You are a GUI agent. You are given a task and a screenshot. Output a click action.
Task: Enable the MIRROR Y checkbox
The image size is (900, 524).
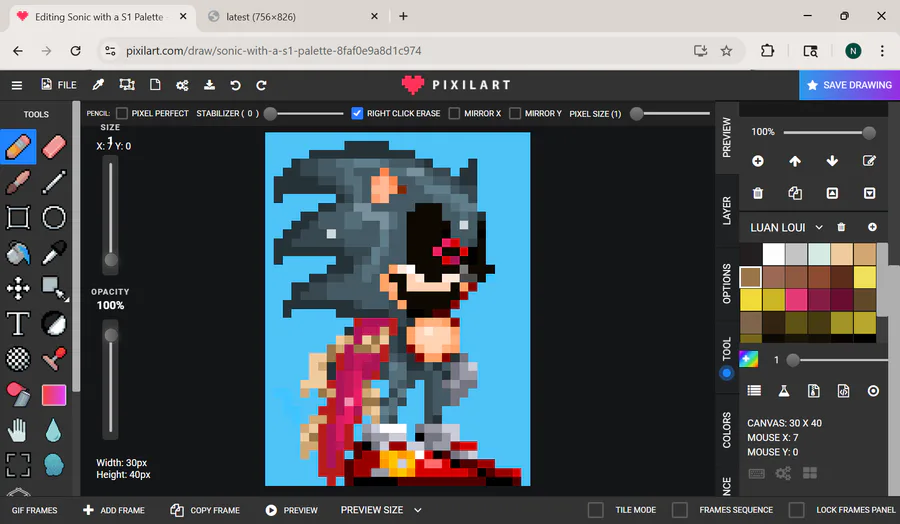click(515, 114)
